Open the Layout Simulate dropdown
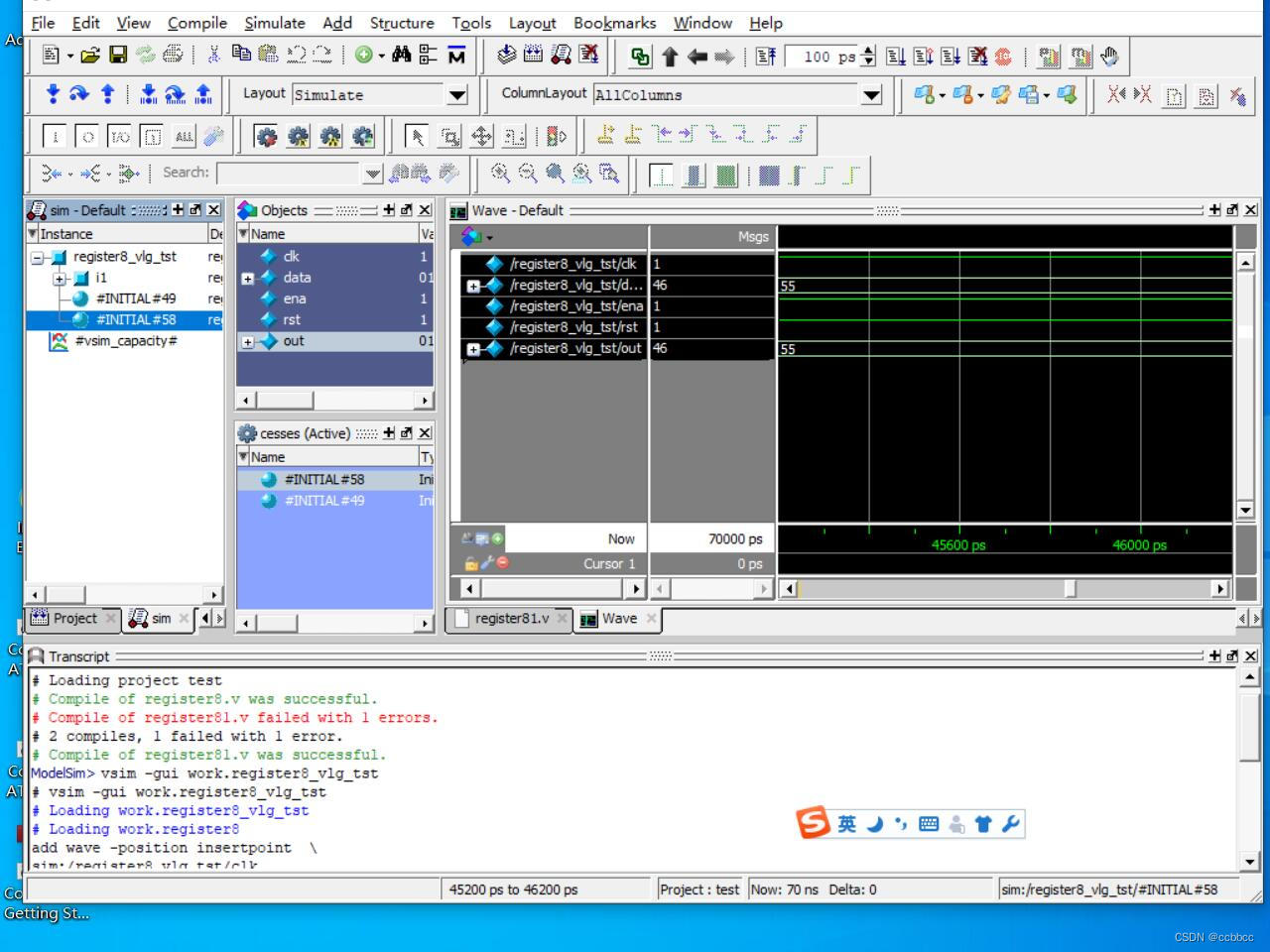 (x=457, y=95)
